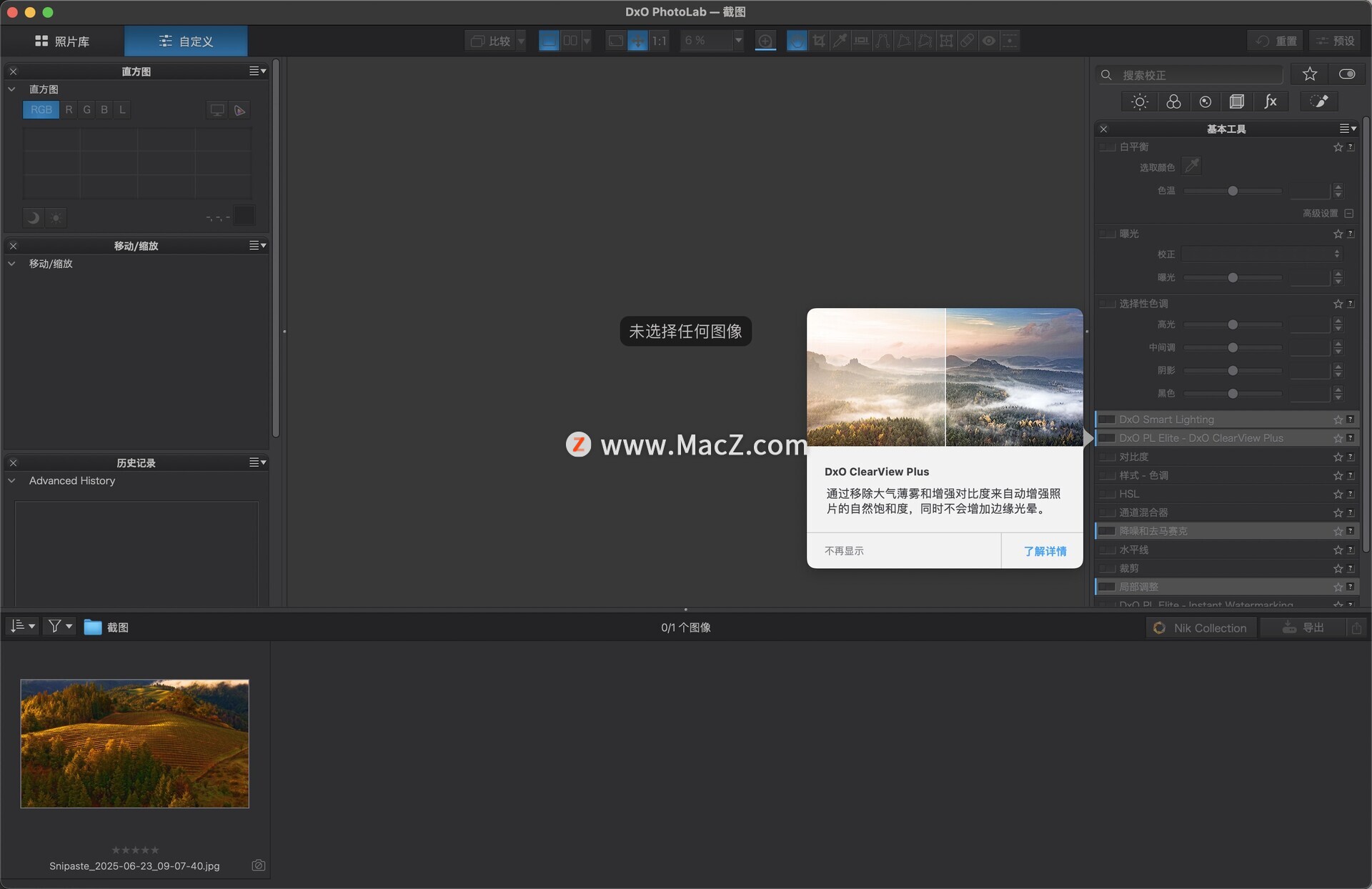This screenshot has height=889, width=1372.
Task: Show effects palette (fx icon)
Action: tap(1271, 101)
